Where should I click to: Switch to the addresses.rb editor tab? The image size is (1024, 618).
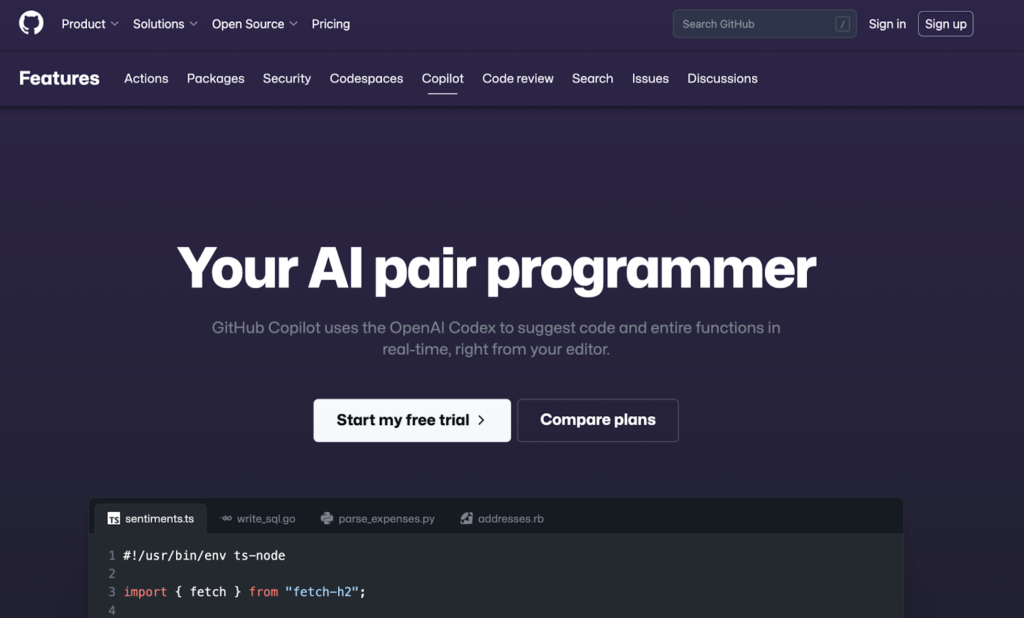(x=502, y=518)
